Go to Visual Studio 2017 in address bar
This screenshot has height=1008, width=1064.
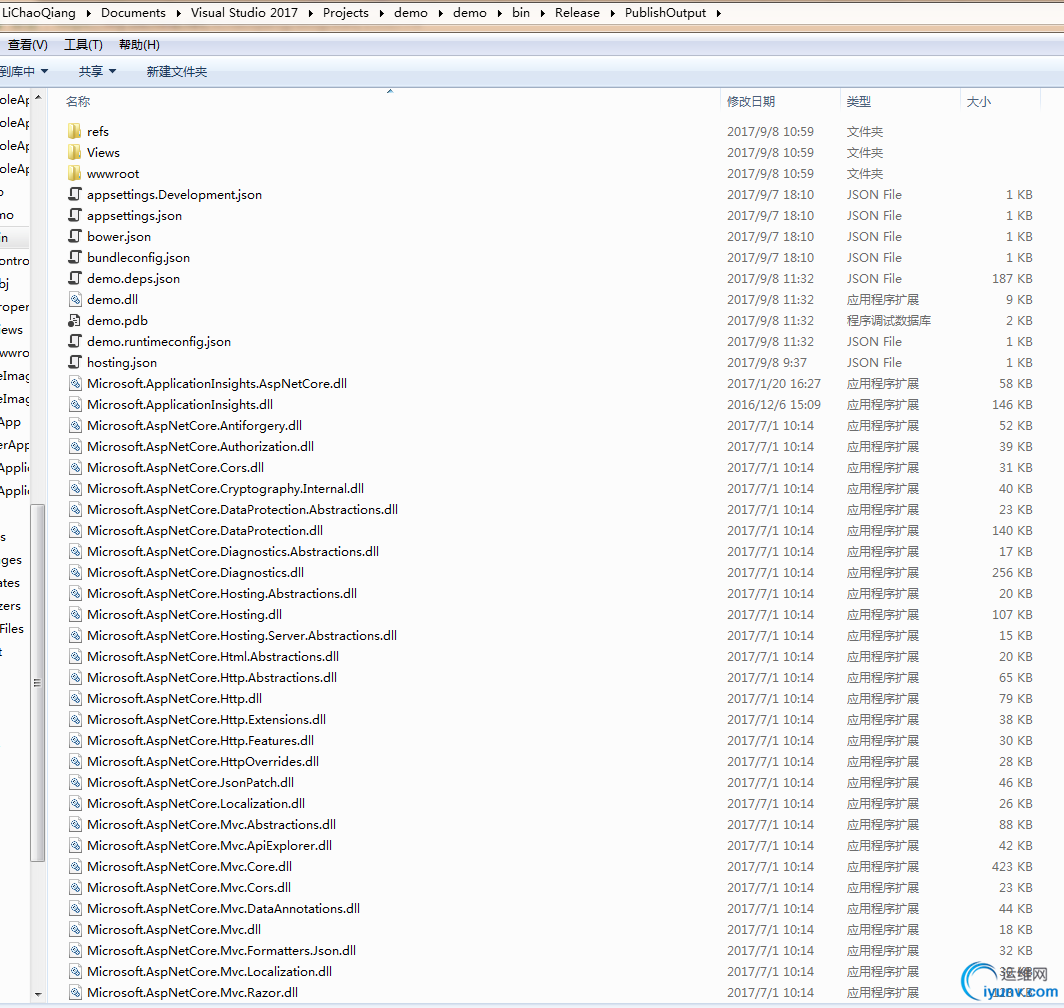244,13
